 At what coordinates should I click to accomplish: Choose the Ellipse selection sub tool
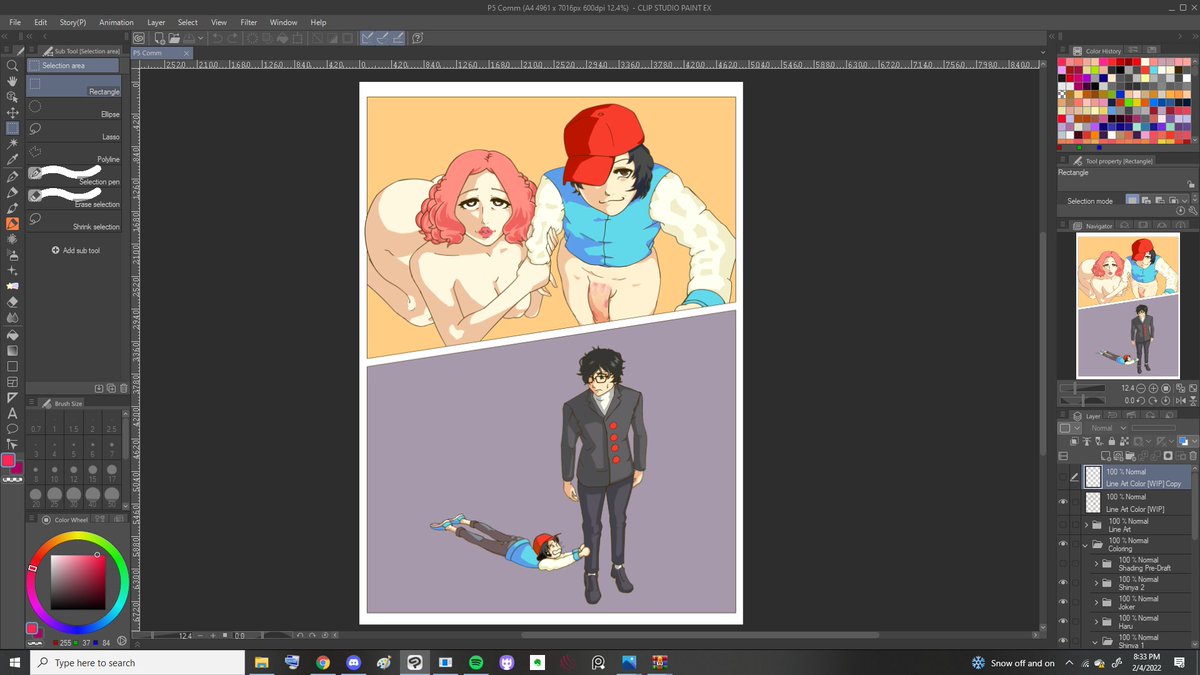coord(74,106)
